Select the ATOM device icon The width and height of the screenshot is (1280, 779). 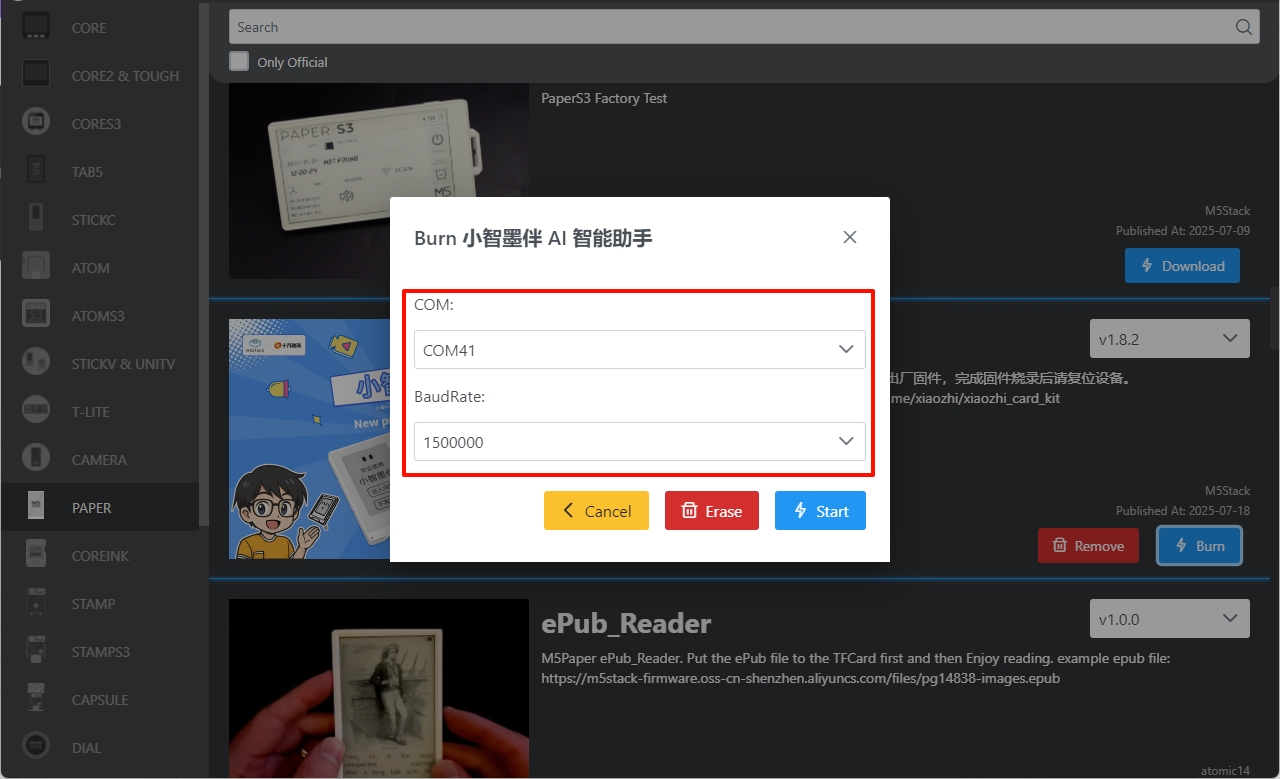click(x=36, y=267)
